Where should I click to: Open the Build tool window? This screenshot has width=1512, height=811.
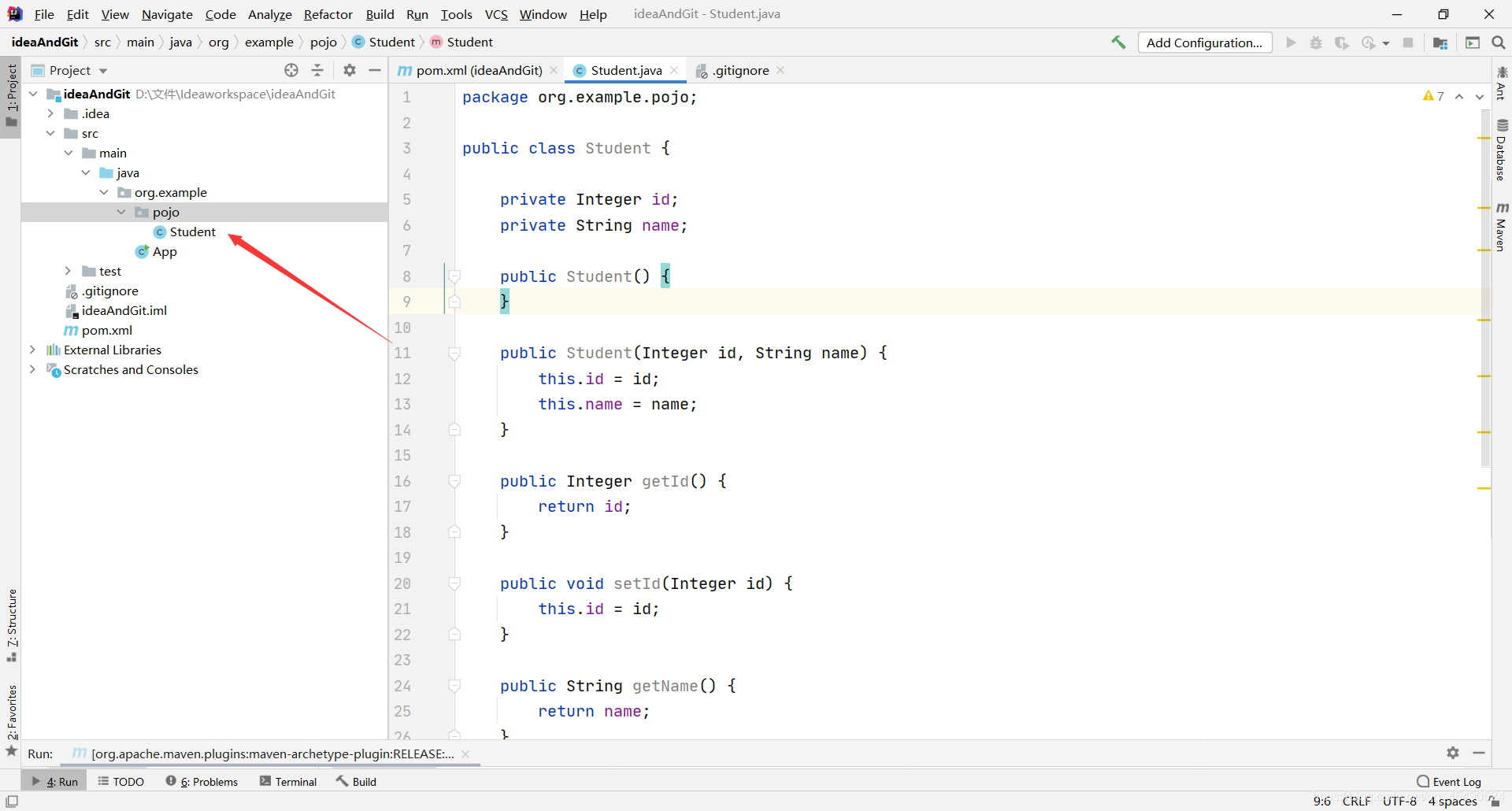(356, 781)
